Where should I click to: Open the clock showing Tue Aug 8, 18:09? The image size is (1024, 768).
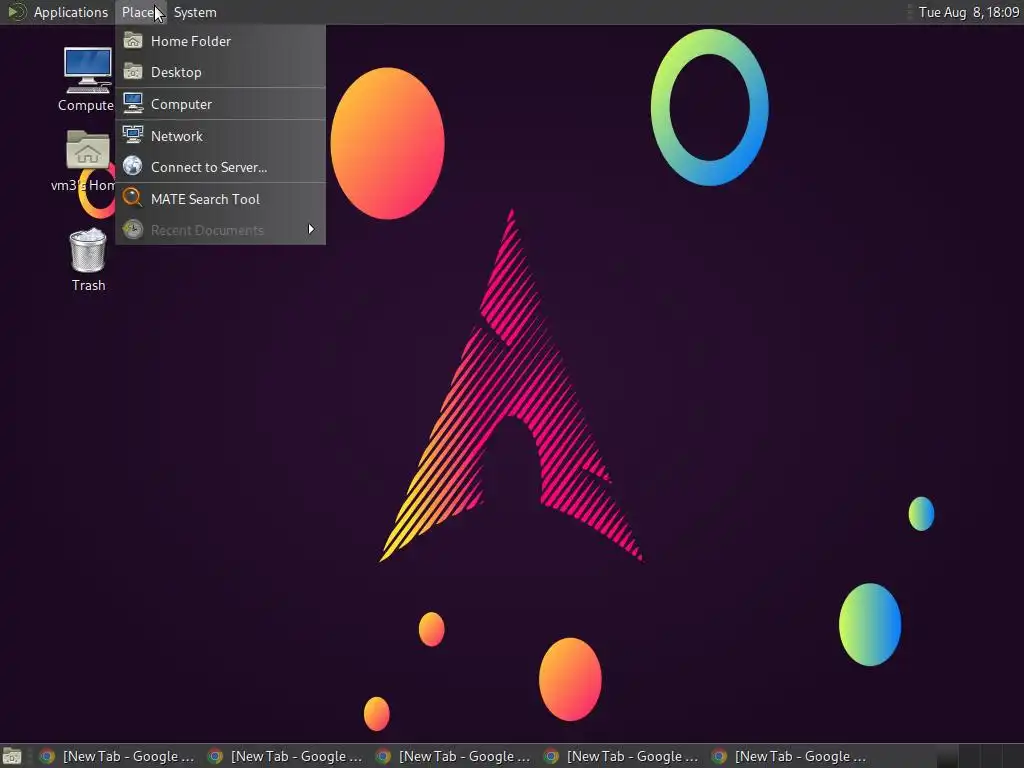(x=968, y=12)
